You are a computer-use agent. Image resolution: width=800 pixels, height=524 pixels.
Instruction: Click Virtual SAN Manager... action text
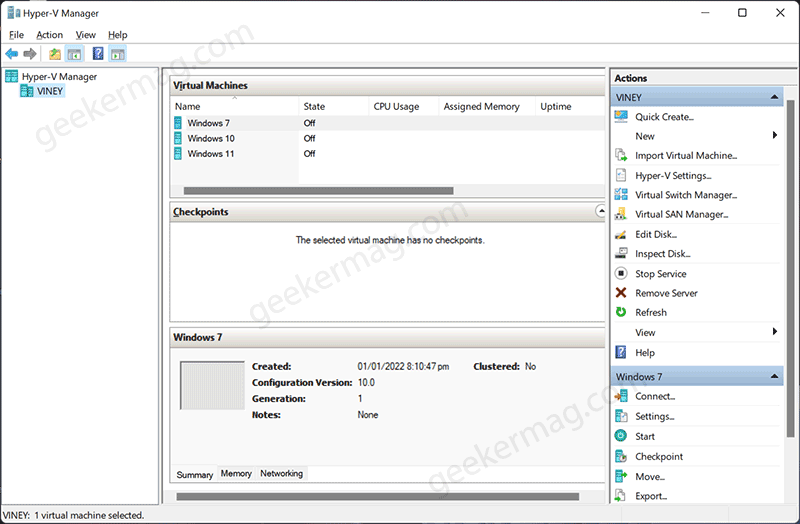(682, 214)
